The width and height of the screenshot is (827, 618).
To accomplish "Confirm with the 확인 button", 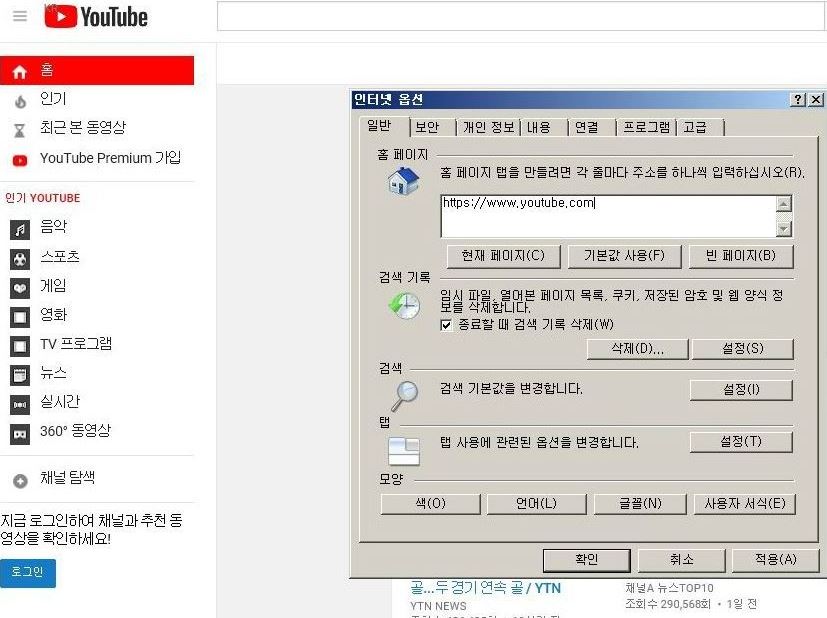I will pyautogui.click(x=586, y=560).
